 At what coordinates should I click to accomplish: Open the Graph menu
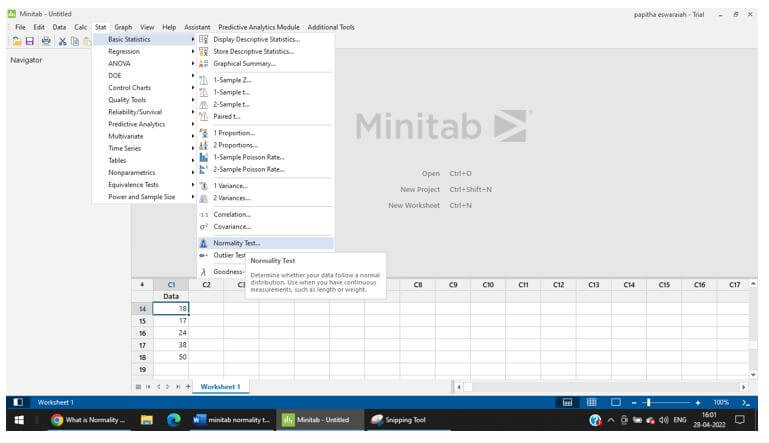pyautogui.click(x=123, y=27)
